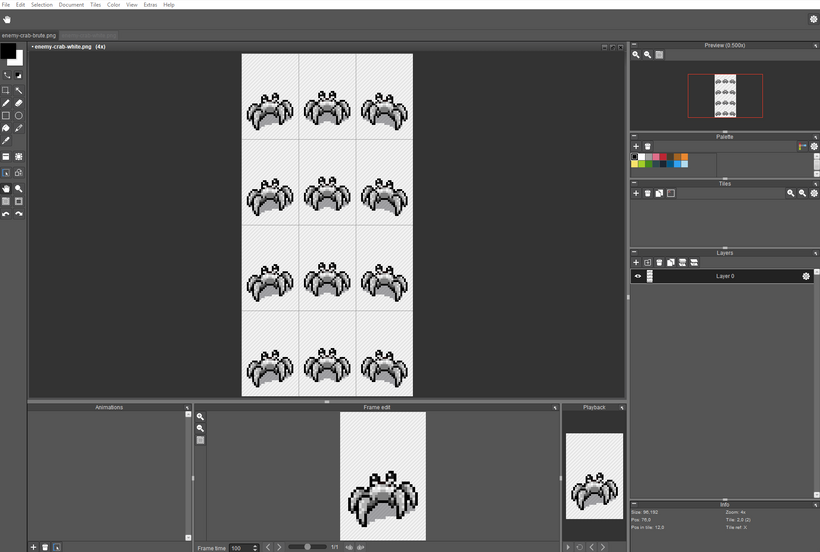Hide Layer 0 using the eye icon

(x=638, y=277)
